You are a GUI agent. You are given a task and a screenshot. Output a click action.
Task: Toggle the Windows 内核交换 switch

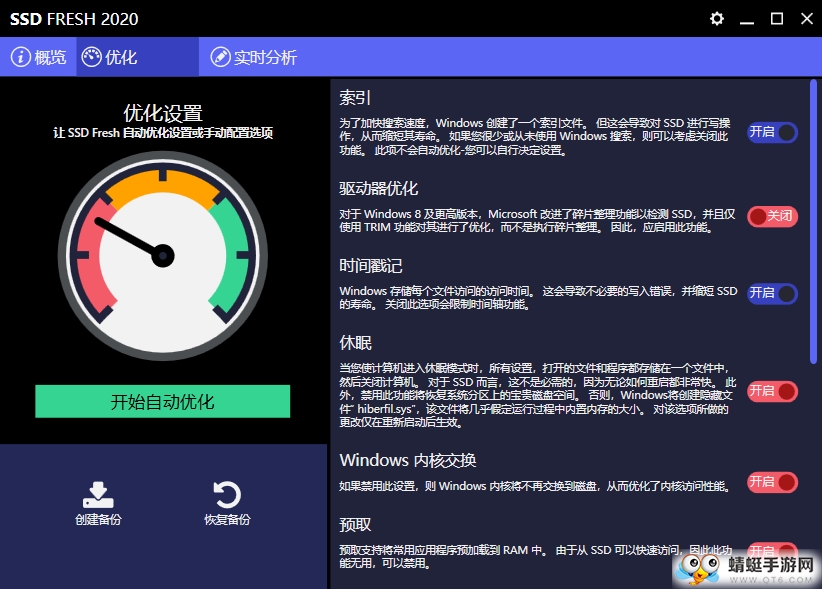point(772,482)
